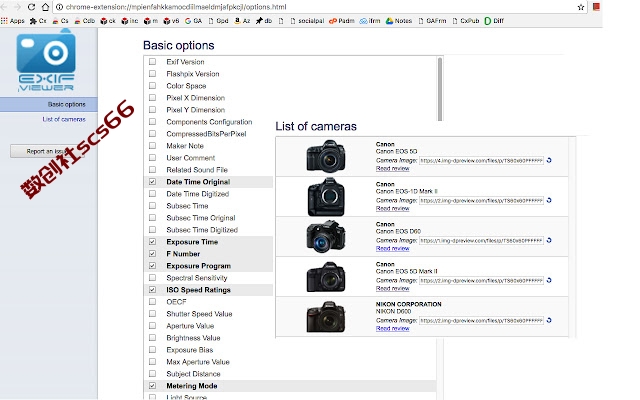Screen dimensions: 640x400
Task: Open Read review for Canon EOS 5D
Action: point(392,169)
